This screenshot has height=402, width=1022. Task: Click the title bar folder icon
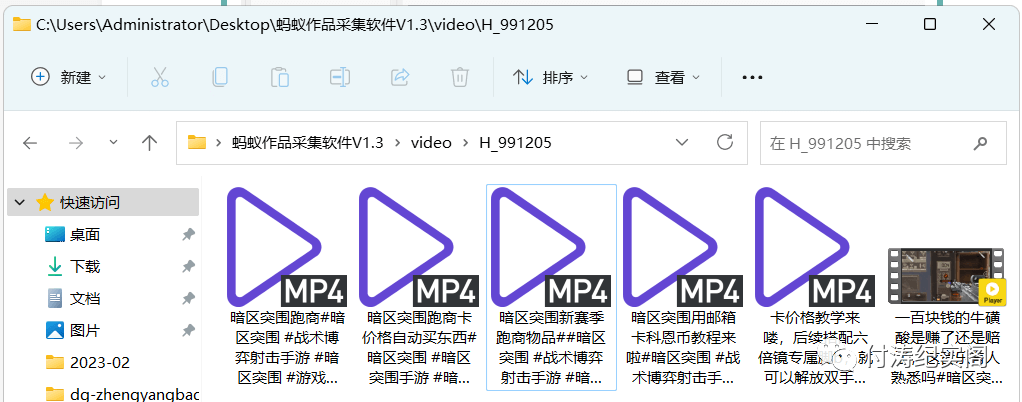[x=22, y=25]
